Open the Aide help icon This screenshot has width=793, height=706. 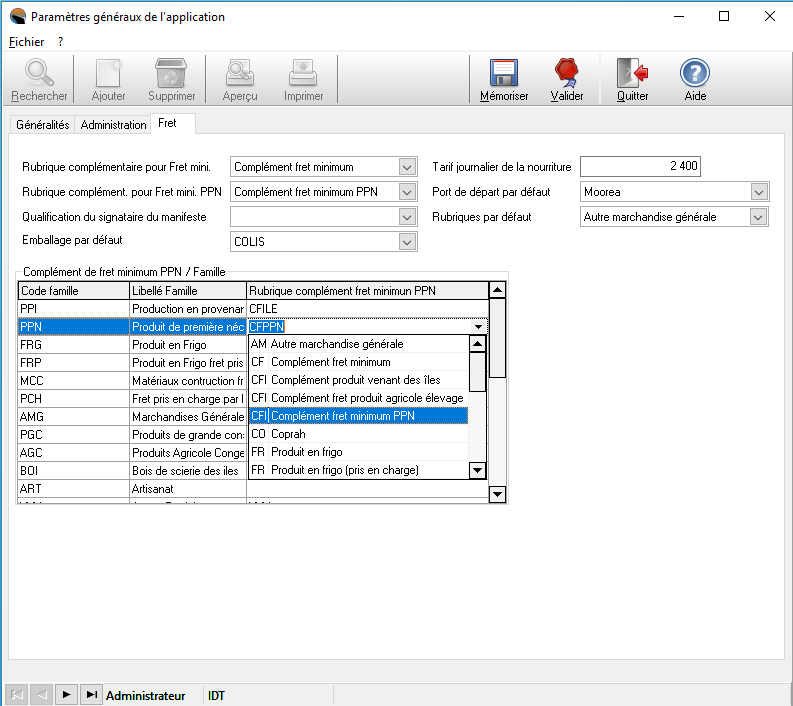click(x=695, y=74)
